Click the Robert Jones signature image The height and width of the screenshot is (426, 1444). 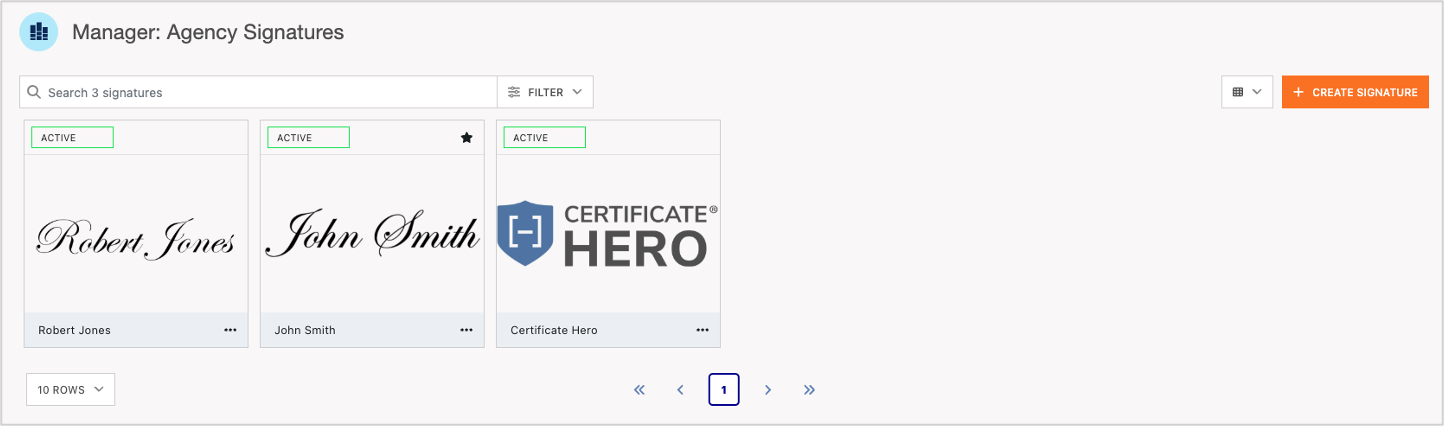[x=136, y=239]
